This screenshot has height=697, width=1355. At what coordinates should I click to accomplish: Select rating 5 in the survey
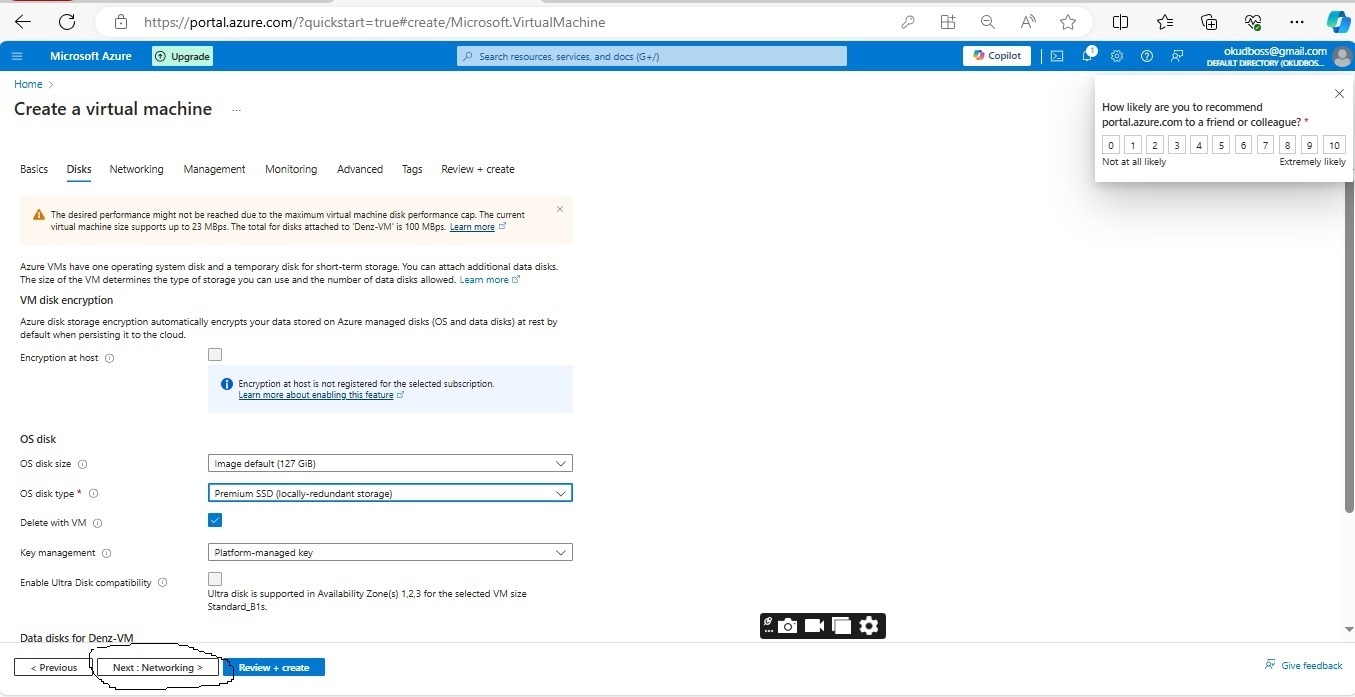pos(1221,145)
